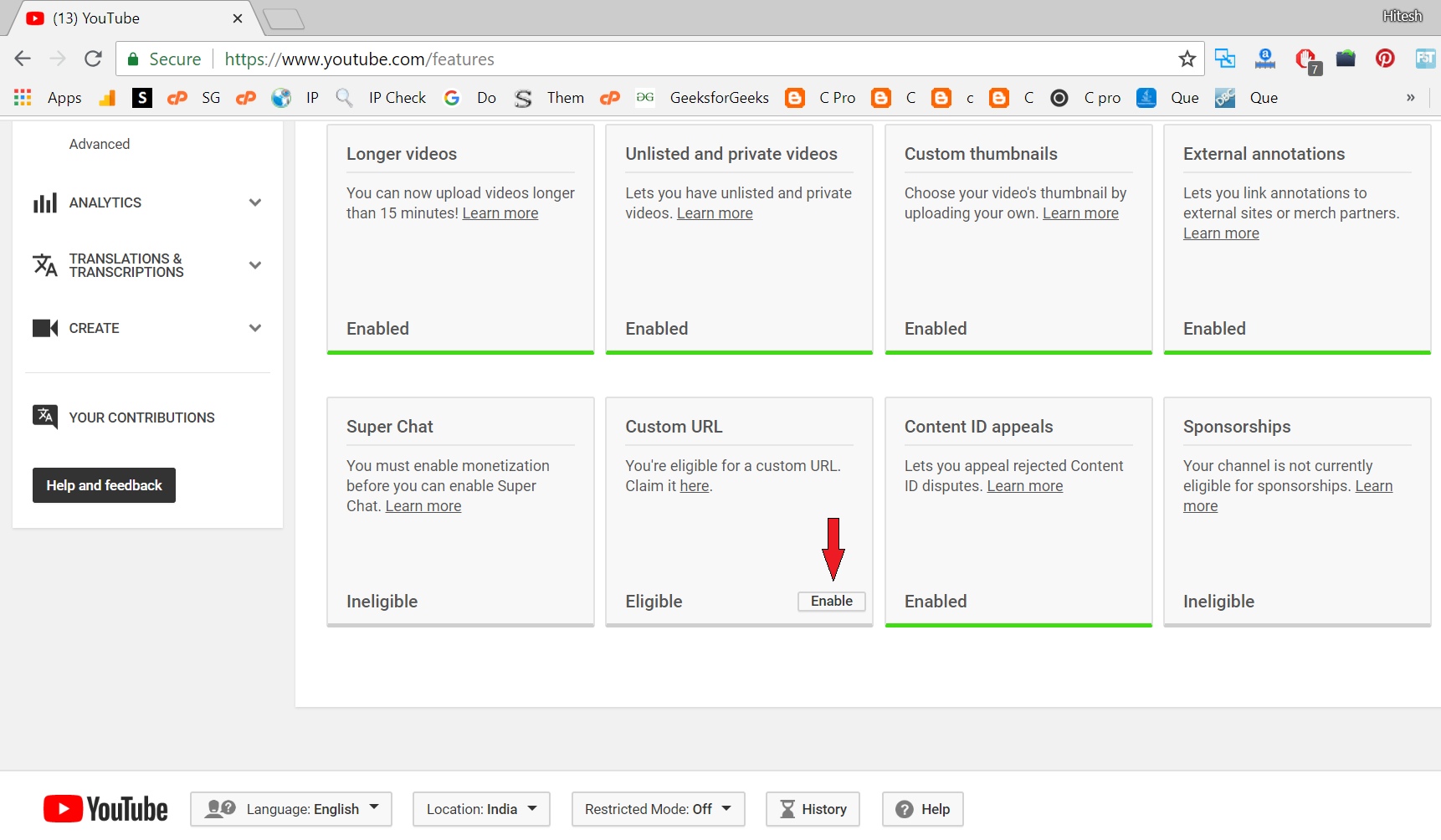Expand the Create sidebar section
The image size is (1441, 840).
pos(255,328)
